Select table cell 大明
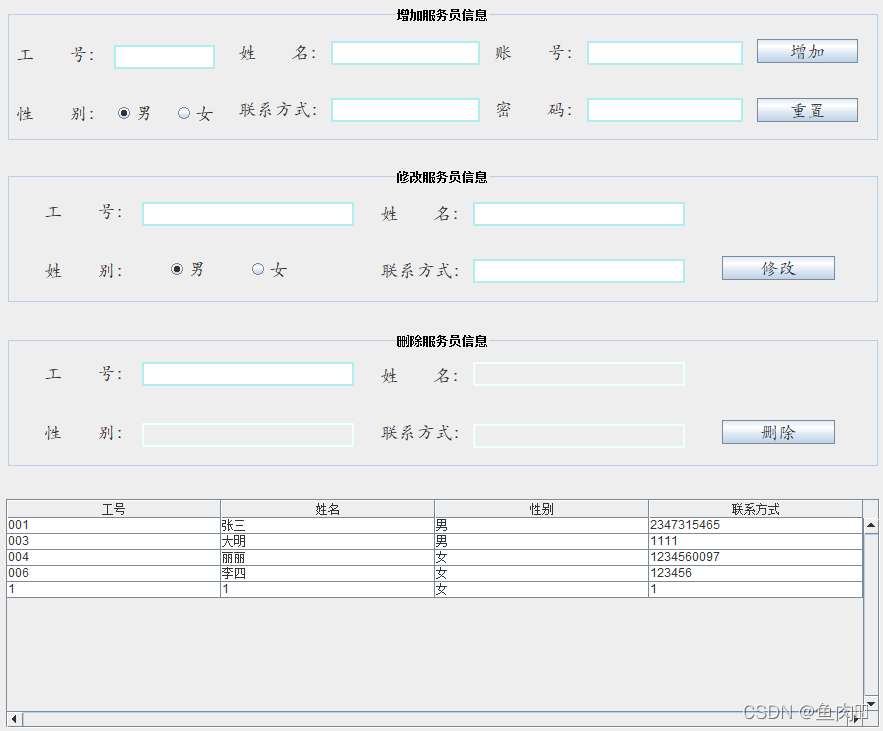 [327, 541]
